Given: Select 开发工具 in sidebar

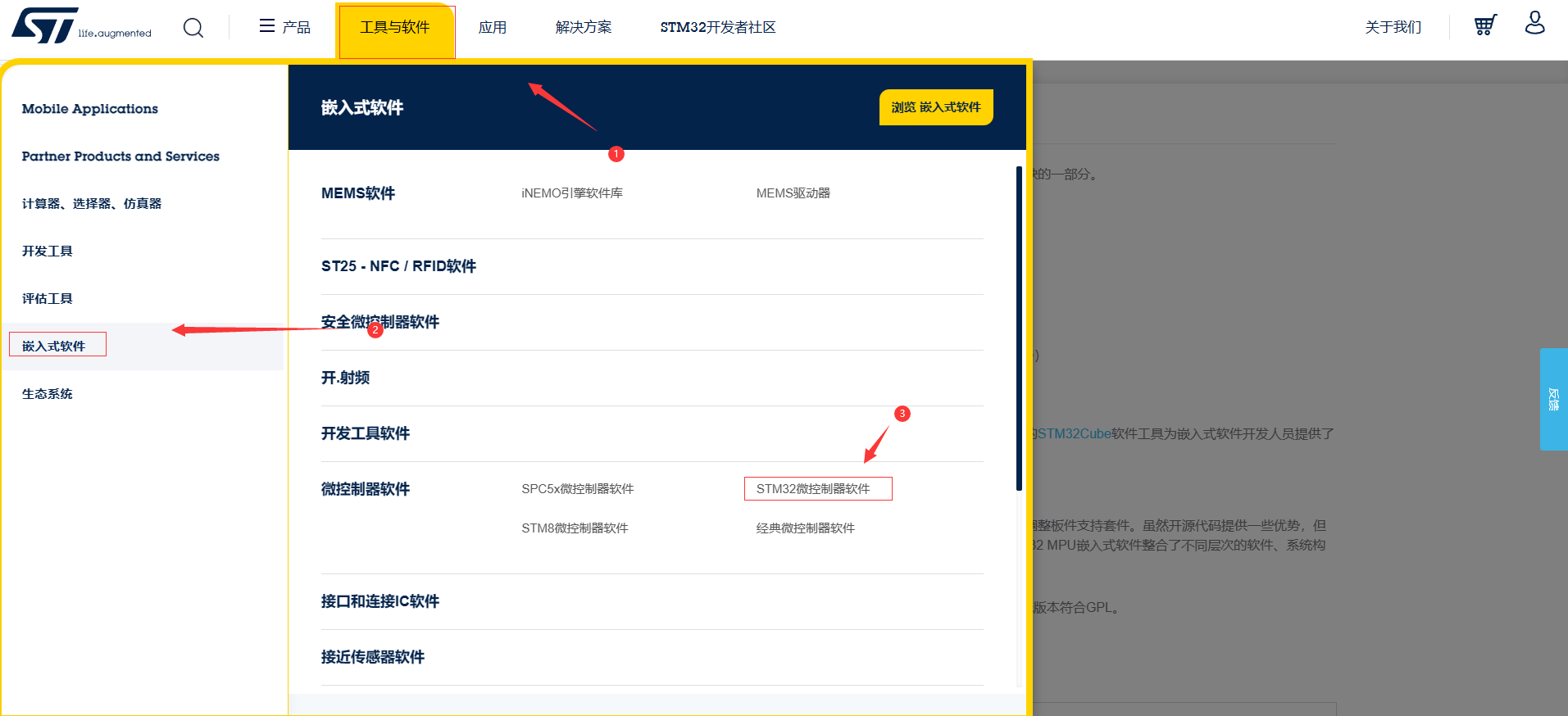Looking at the screenshot, I should pyautogui.click(x=48, y=252).
